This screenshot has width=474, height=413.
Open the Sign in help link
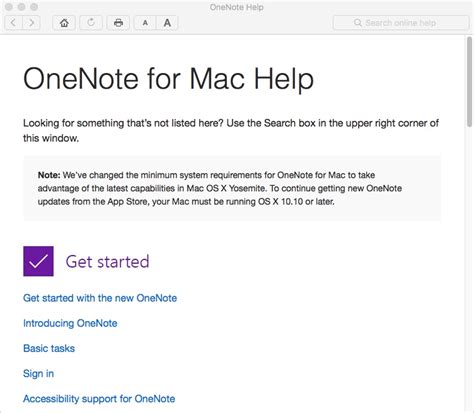[38, 374]
